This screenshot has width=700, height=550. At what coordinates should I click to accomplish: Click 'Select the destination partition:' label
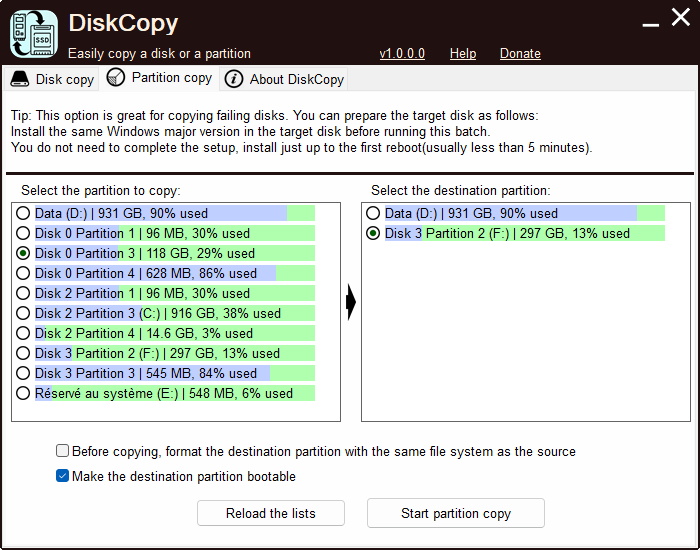[x=461, y=191]
